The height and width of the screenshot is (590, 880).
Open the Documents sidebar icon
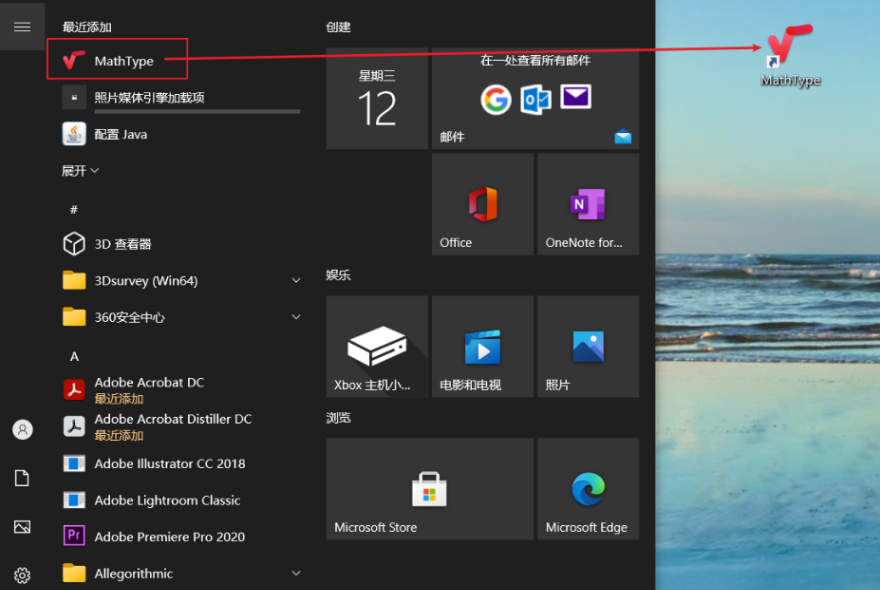click(22, 478)
